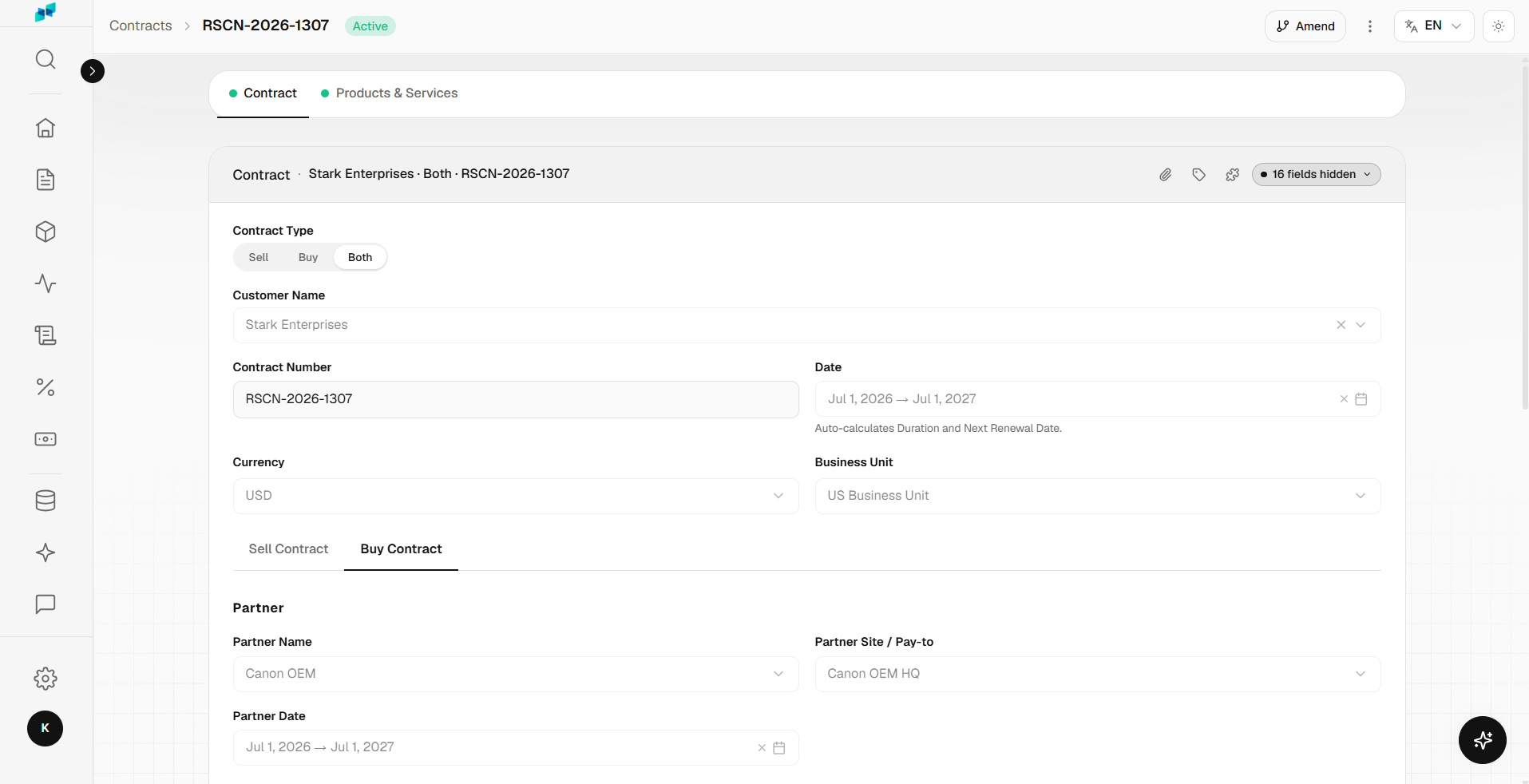Screen dimensions: 1529x784
Task: Click the puzzle piece extensions icon
Action: tap(1233, 174)
